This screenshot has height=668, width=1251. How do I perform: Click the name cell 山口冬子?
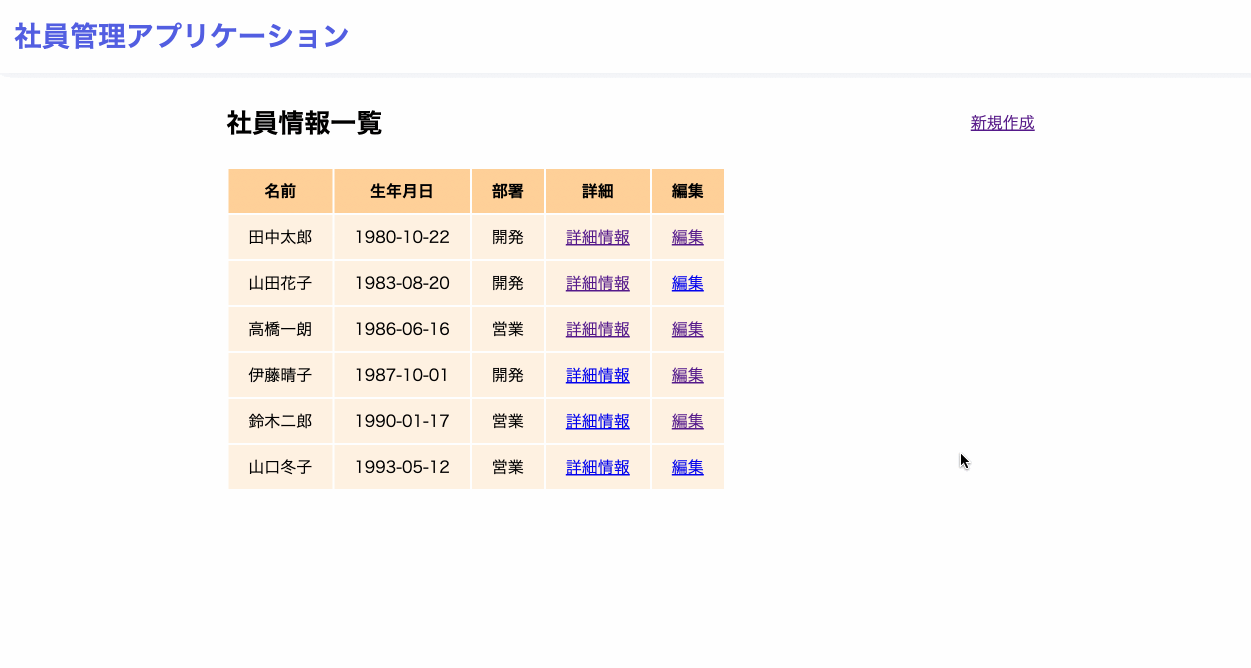pyautogui.click(x=280, y=467)
